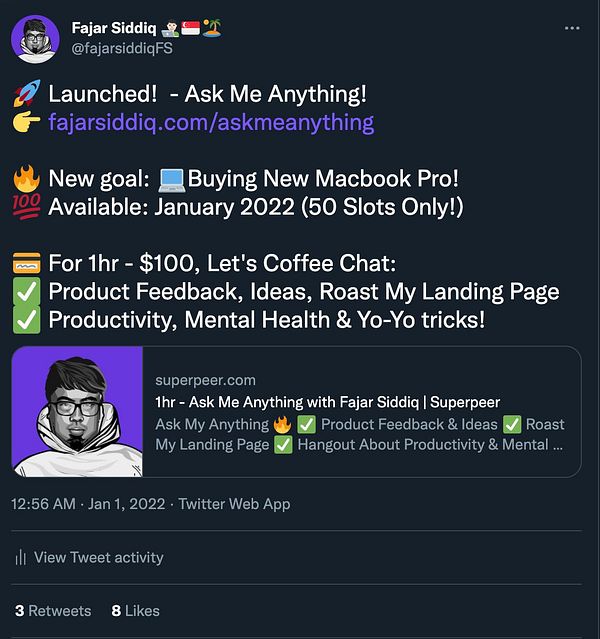
Task: Show the 3 Retweets list
Action: (53, 610)
